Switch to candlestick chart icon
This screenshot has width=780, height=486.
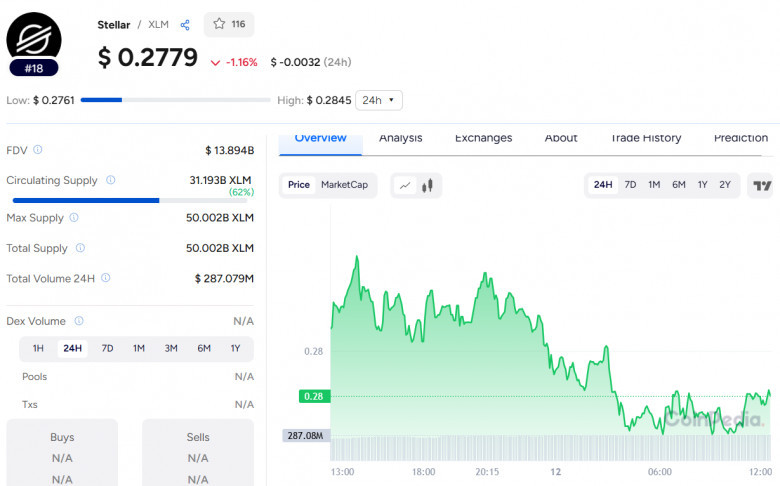click(x=427, y=186)
